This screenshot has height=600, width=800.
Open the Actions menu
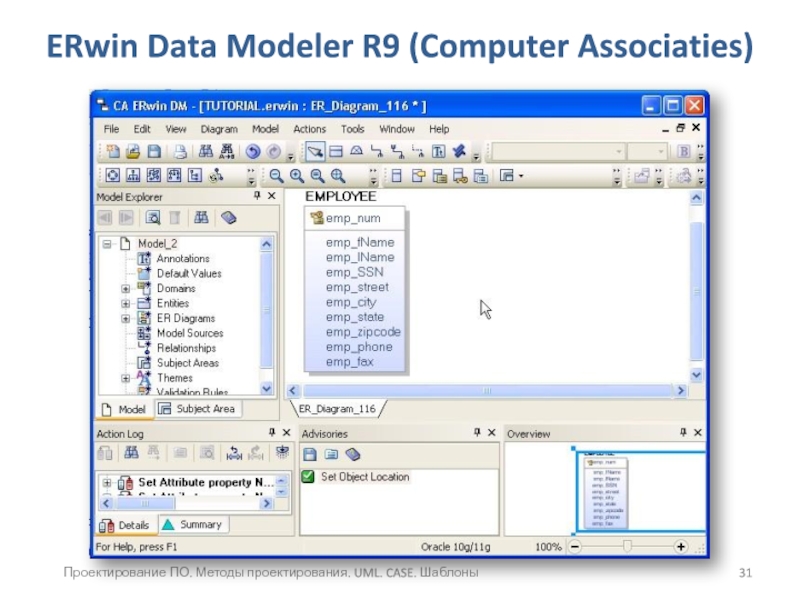coord(309,129)
